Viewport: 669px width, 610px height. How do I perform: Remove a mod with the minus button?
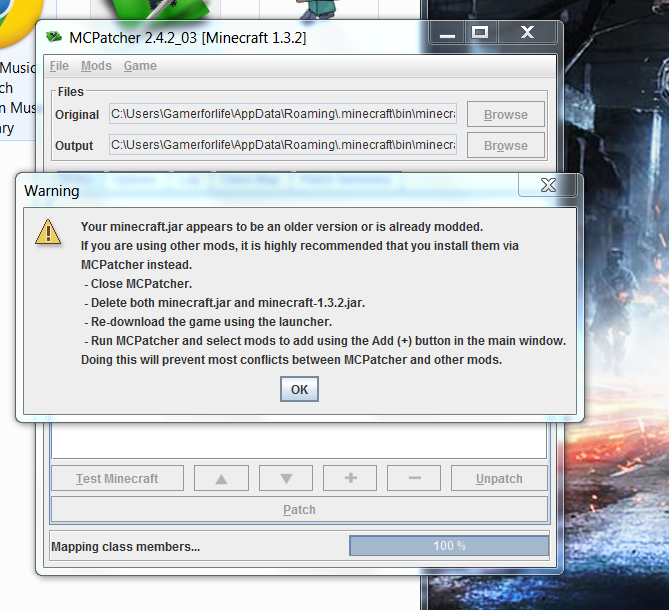point(414,478)
